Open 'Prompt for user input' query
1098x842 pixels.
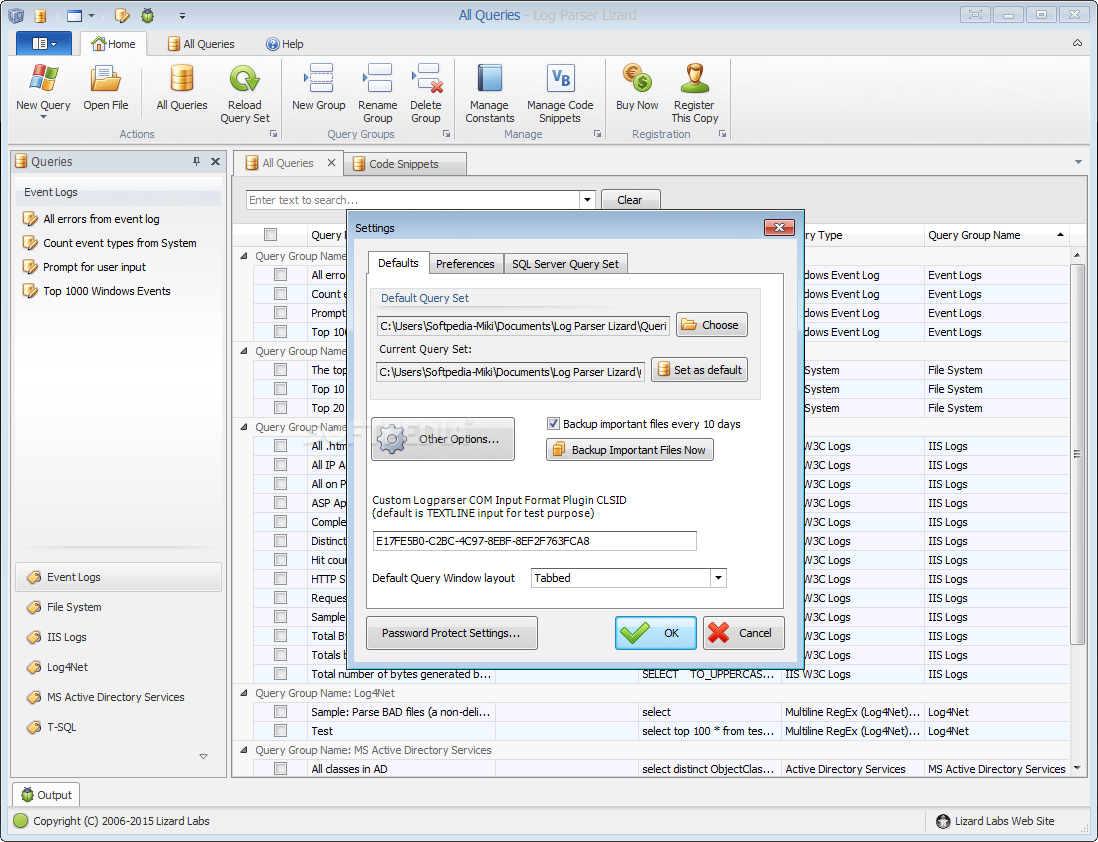[x=84, y=267]
